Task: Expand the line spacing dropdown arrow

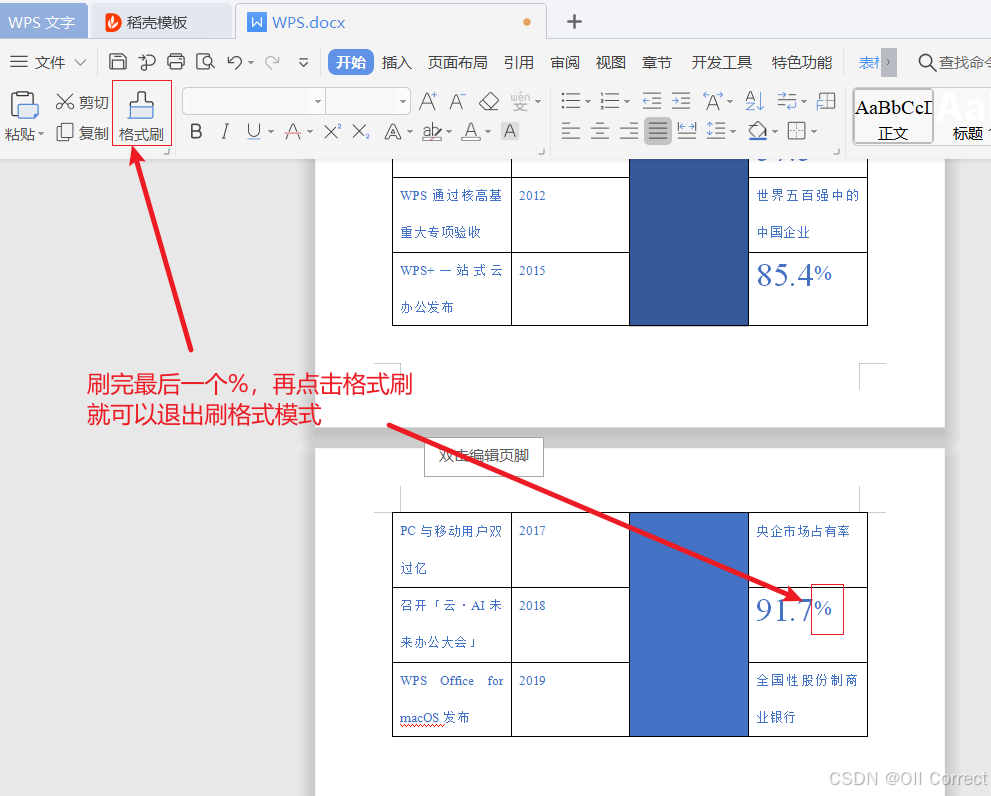Action: click(x=733, y=132)
